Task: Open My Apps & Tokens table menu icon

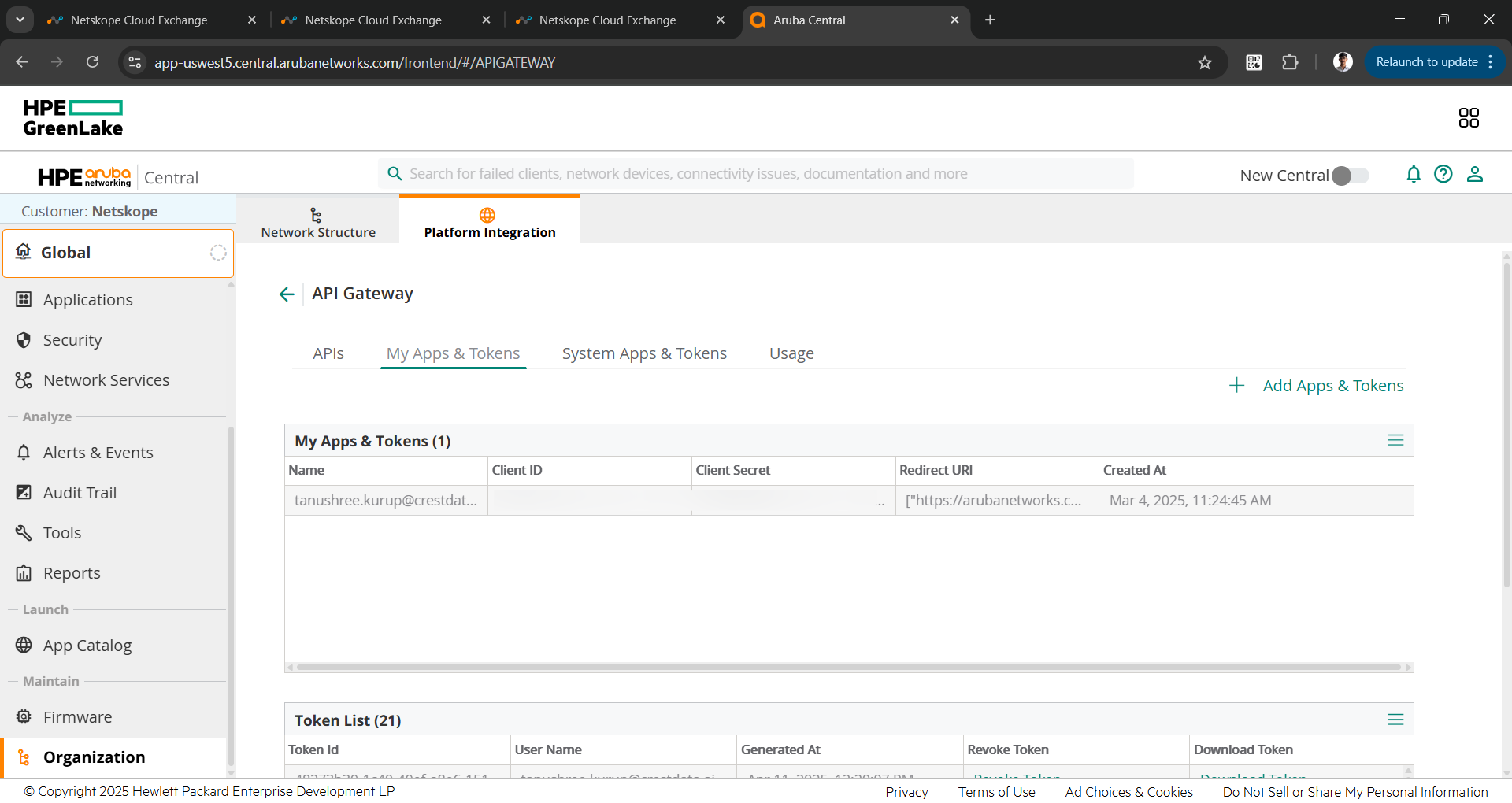Action: tap(1395, 440)
